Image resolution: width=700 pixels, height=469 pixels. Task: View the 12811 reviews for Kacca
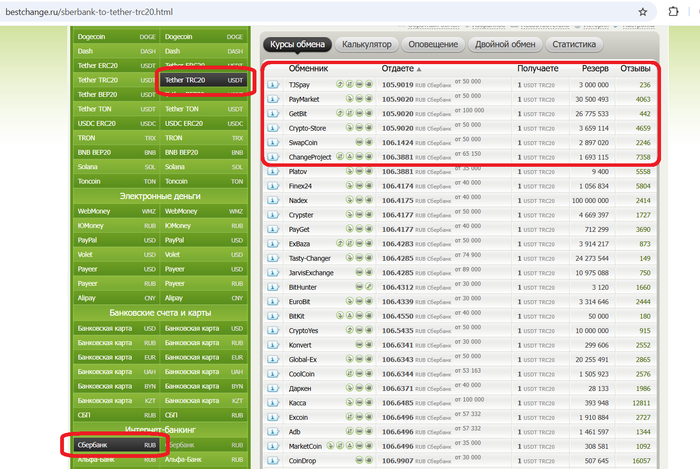pos(641,403)
